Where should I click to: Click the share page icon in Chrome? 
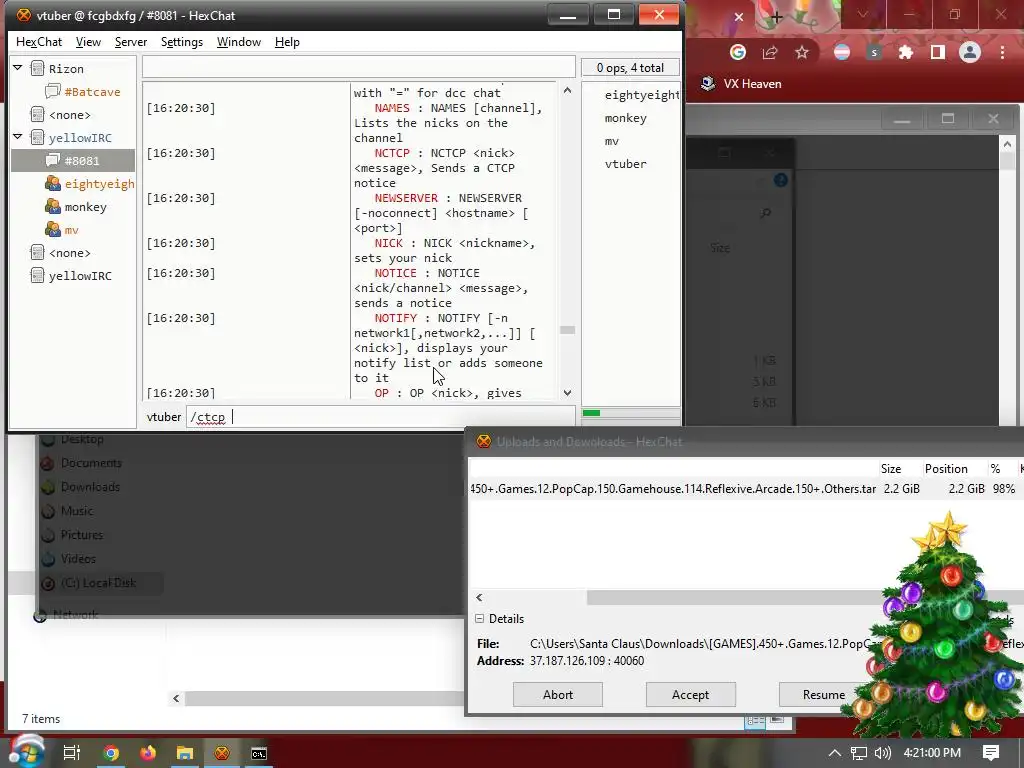point(770,52)
